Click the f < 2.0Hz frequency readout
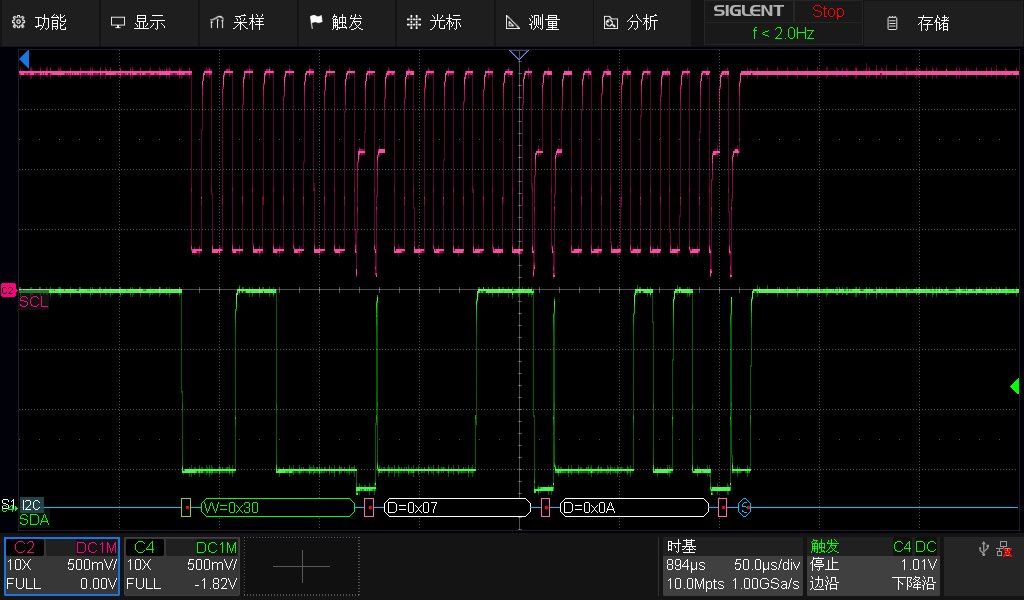Image resolution: width=1024 pixels, height=600 pixels. click(x=783, y=33)
